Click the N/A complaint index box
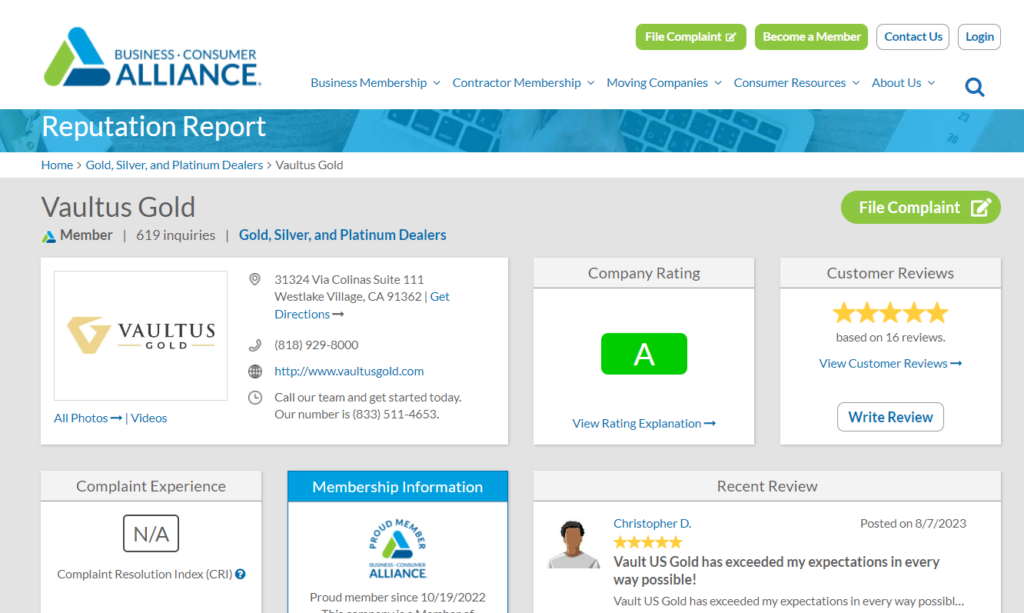1024x613 pixels. pyautogui.click(x=151, y=533)
